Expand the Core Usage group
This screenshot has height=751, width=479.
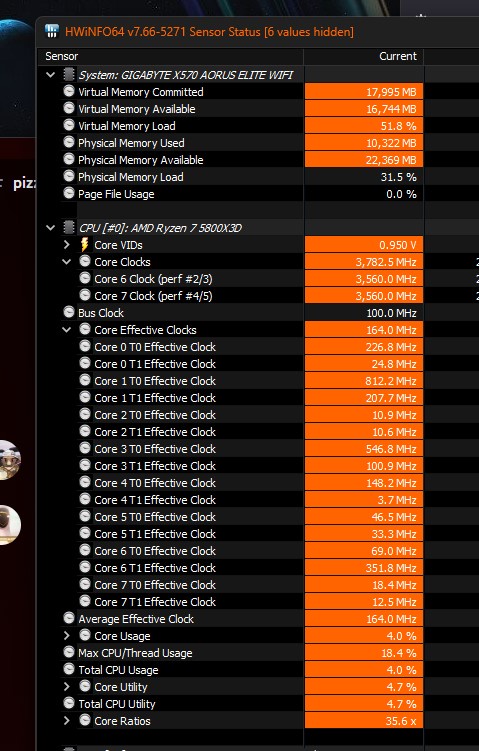(67, 636)
